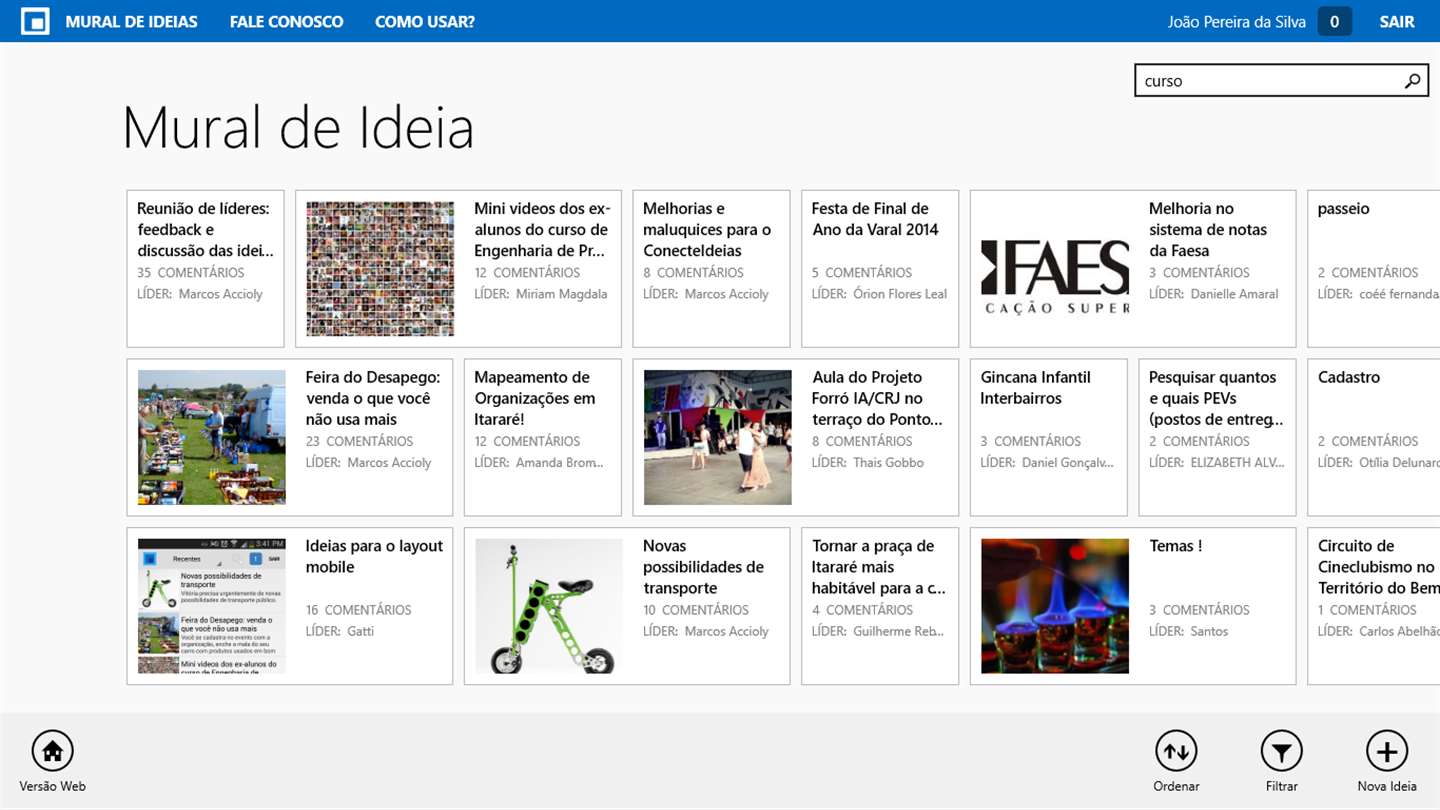This screenshot has width=1440, height=810.
Task: Open the Filtrar filter icon
Action: 1281,751
